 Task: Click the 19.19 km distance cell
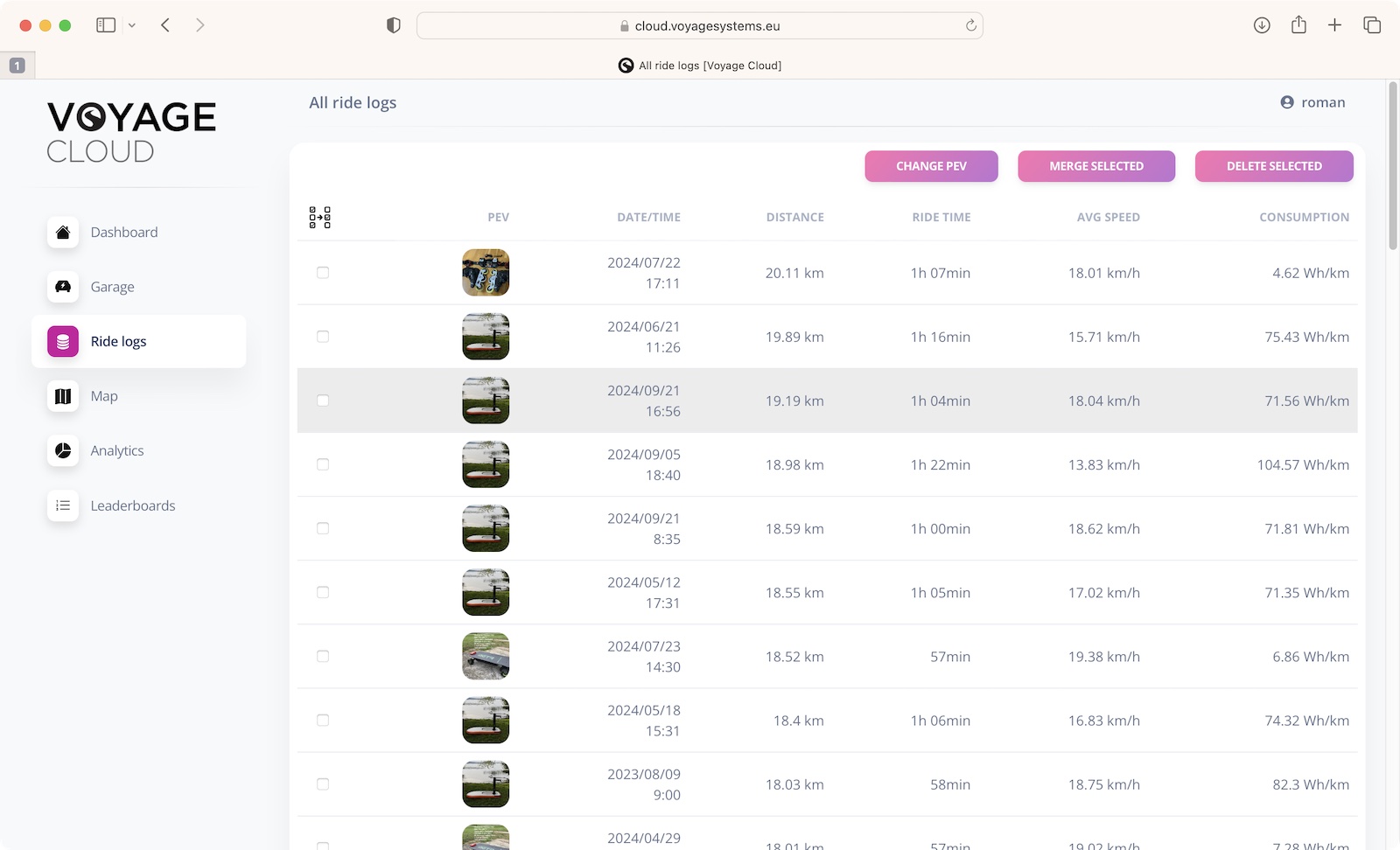(x=794, y=401)
